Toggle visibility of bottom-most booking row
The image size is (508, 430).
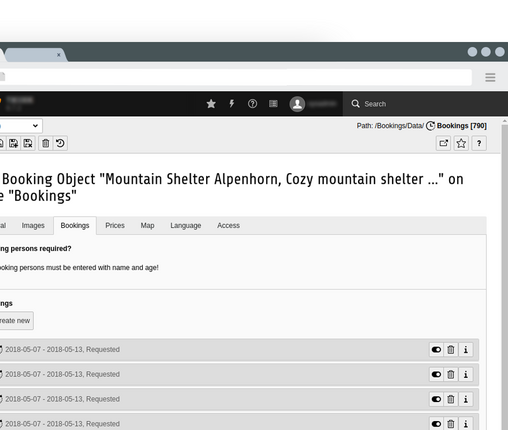[436, 423]
